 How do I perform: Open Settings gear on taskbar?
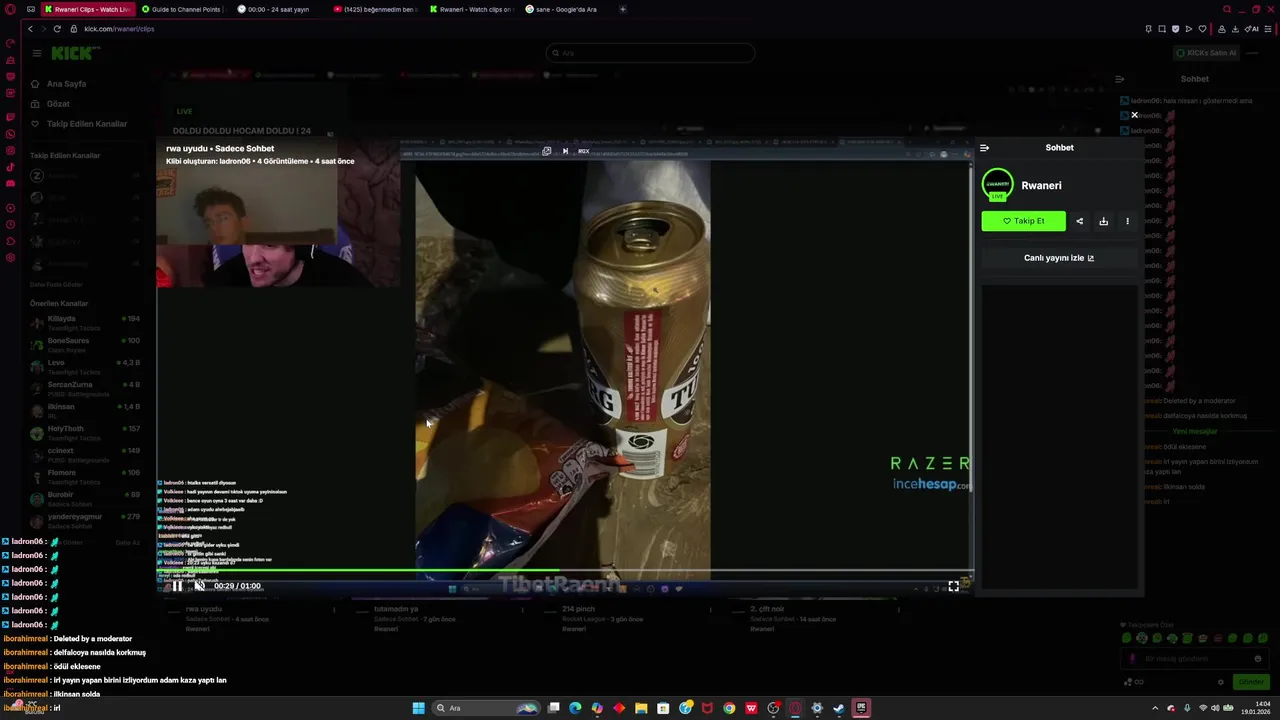click(x=817, y=708)
